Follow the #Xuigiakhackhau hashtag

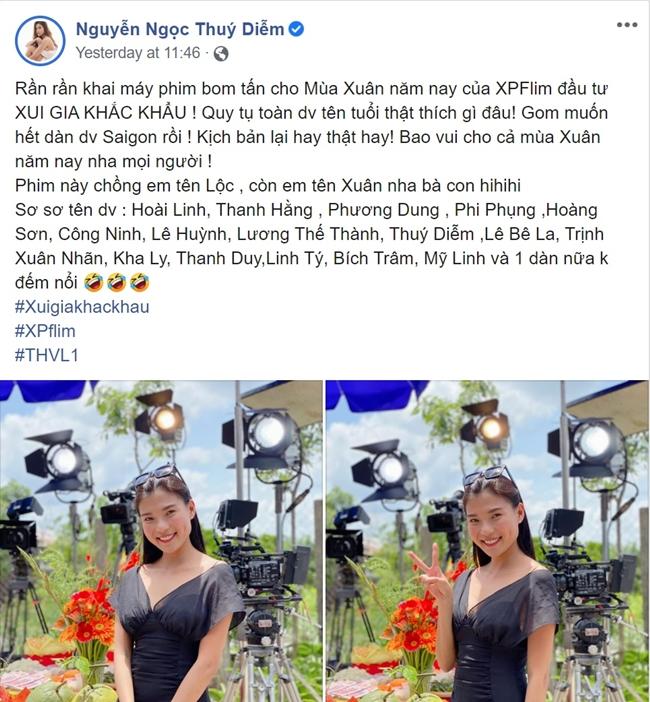82,307
